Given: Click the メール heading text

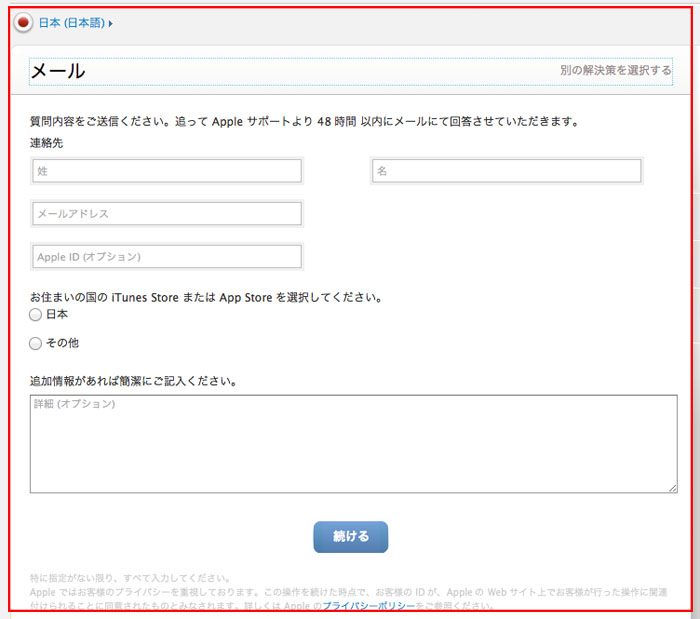Looking at the screenshot, I should pos(58,71).
